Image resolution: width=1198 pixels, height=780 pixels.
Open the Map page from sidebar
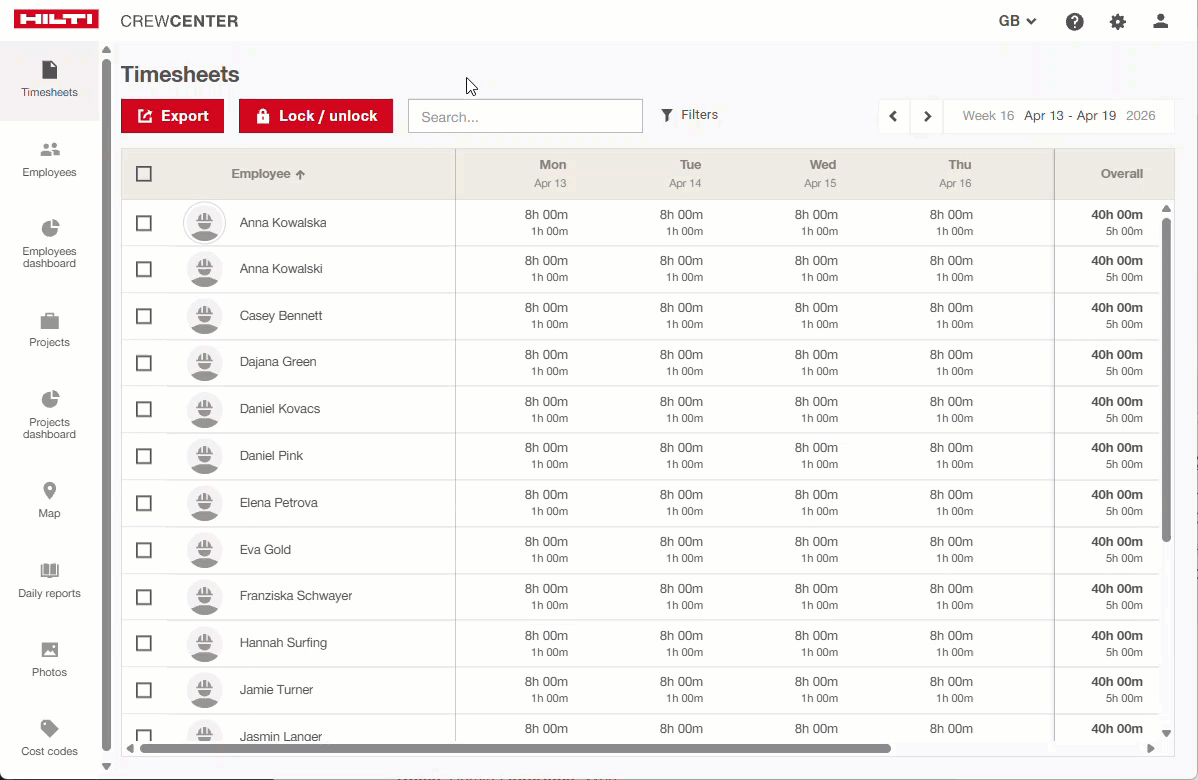coord(49,500)
